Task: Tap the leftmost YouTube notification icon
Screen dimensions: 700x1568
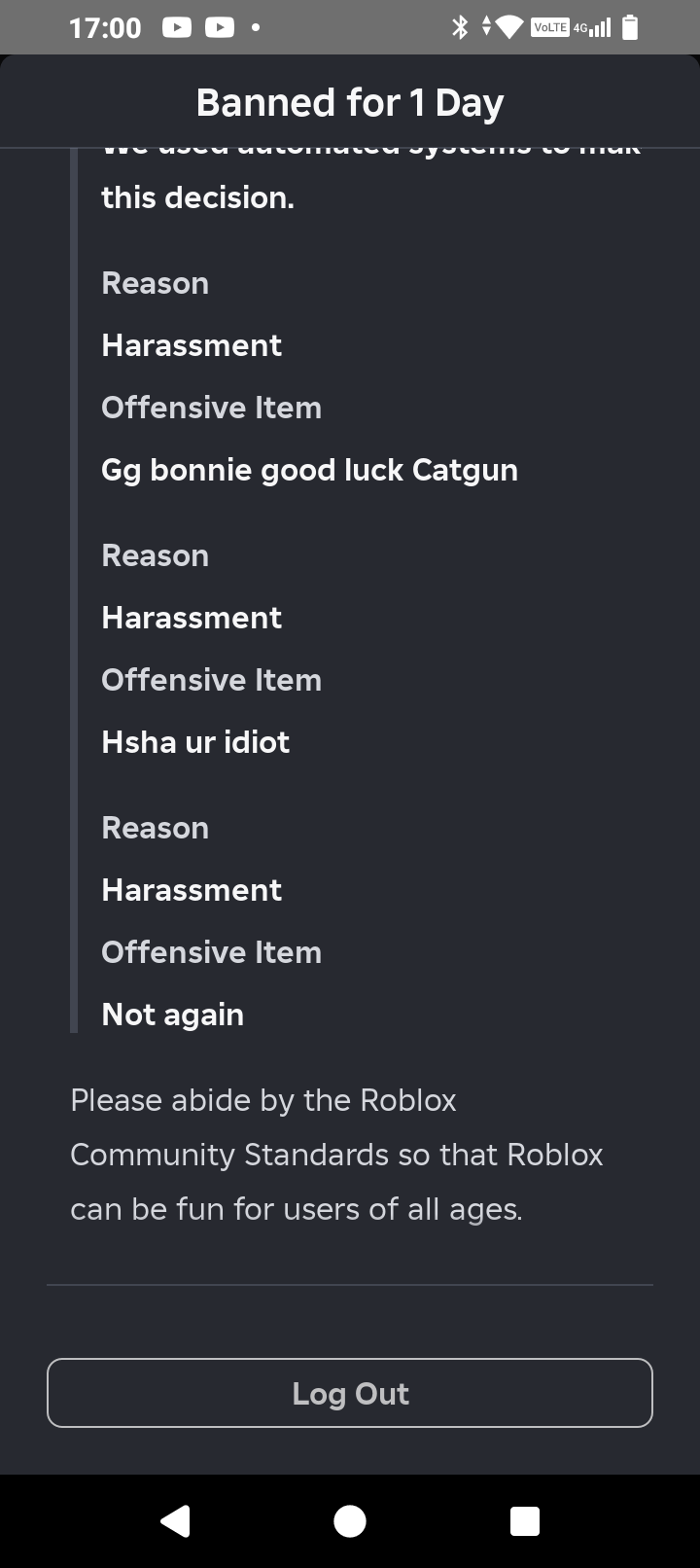Action: pos(176,27)
